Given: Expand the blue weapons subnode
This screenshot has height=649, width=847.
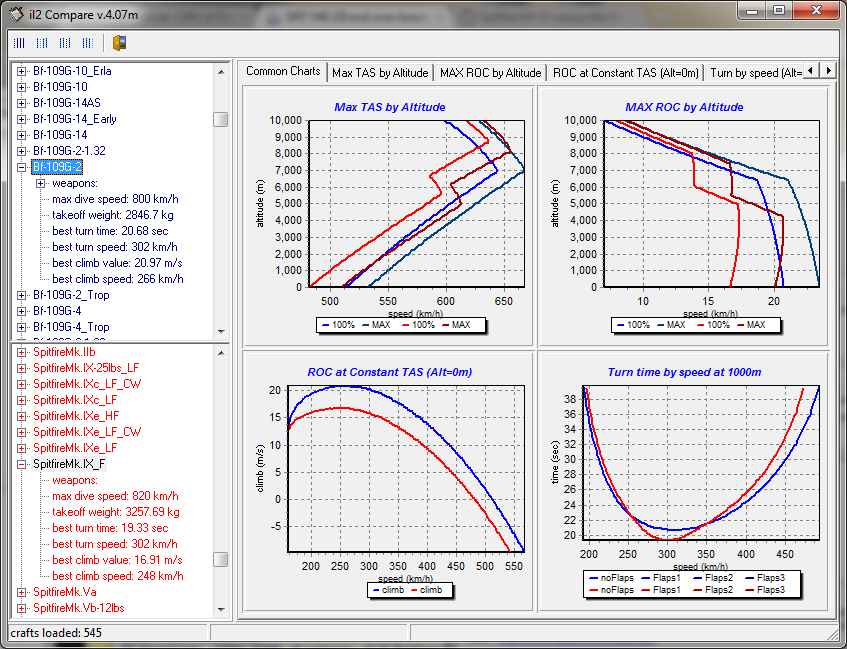Looking at the screenshot, I should pos(41,183).
